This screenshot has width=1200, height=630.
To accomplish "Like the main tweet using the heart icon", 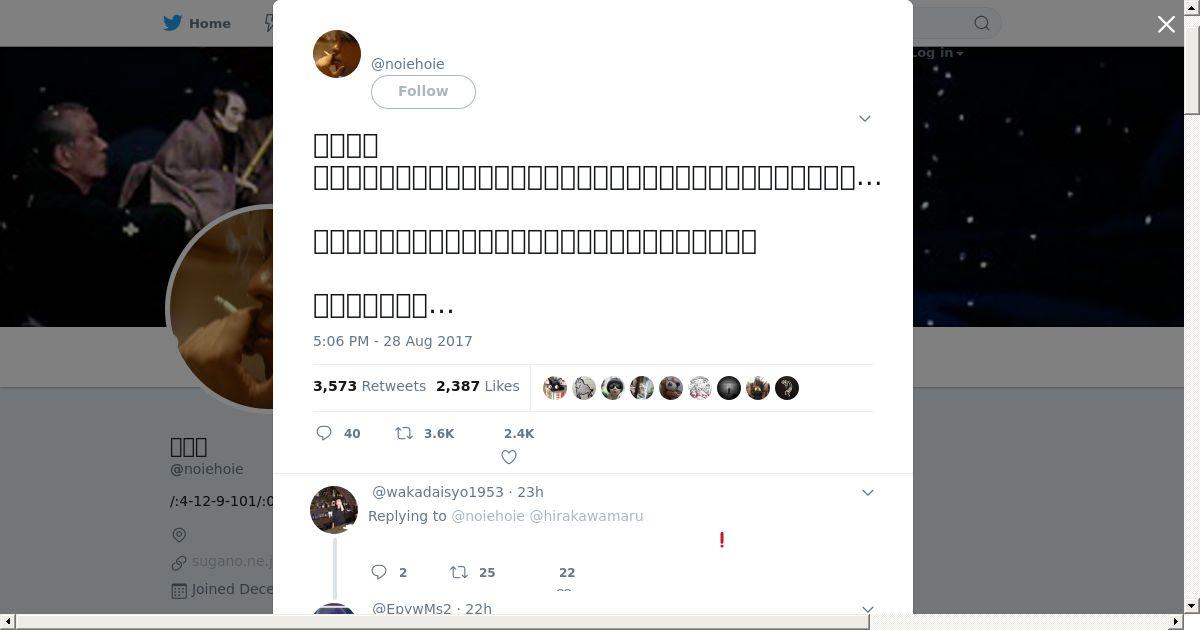I will (509, 457).
